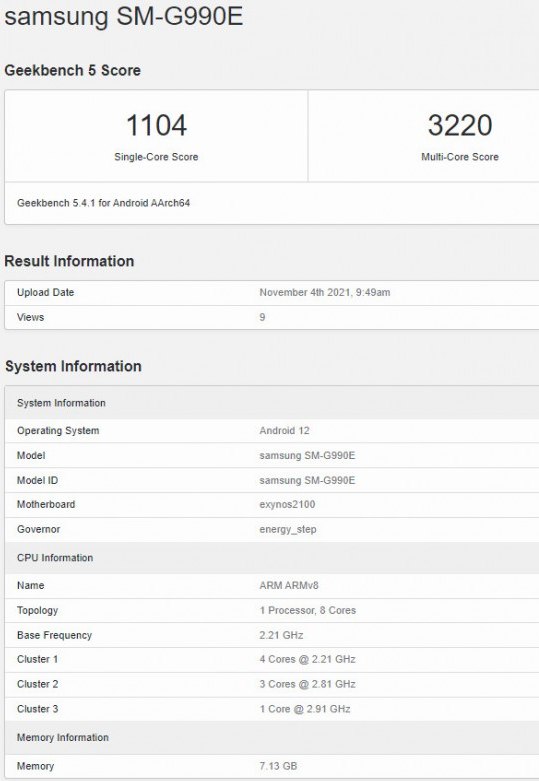Click the Model row label

[x=31, y=455]
